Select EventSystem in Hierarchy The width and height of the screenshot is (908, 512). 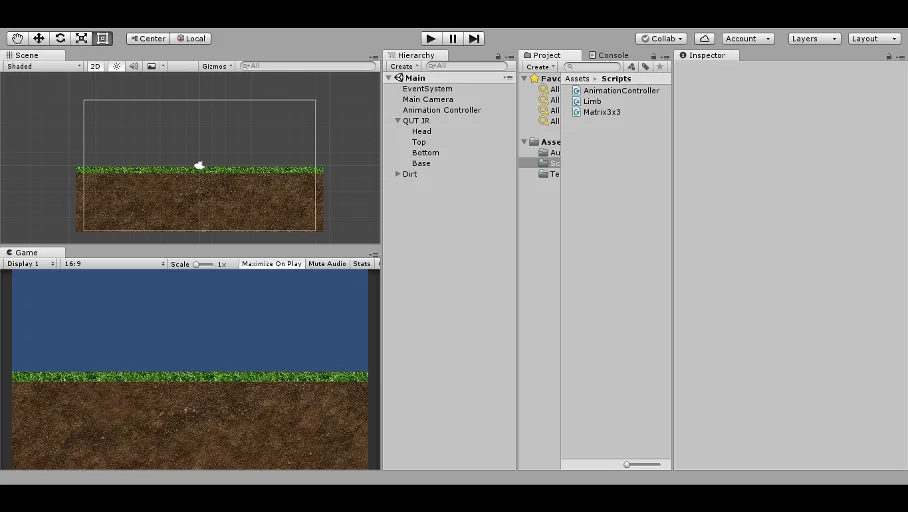tap(427, 89)
